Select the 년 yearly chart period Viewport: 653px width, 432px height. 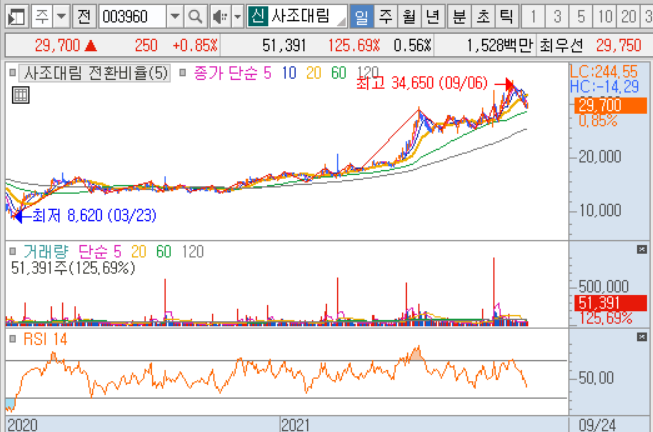[x=433, y=17]
